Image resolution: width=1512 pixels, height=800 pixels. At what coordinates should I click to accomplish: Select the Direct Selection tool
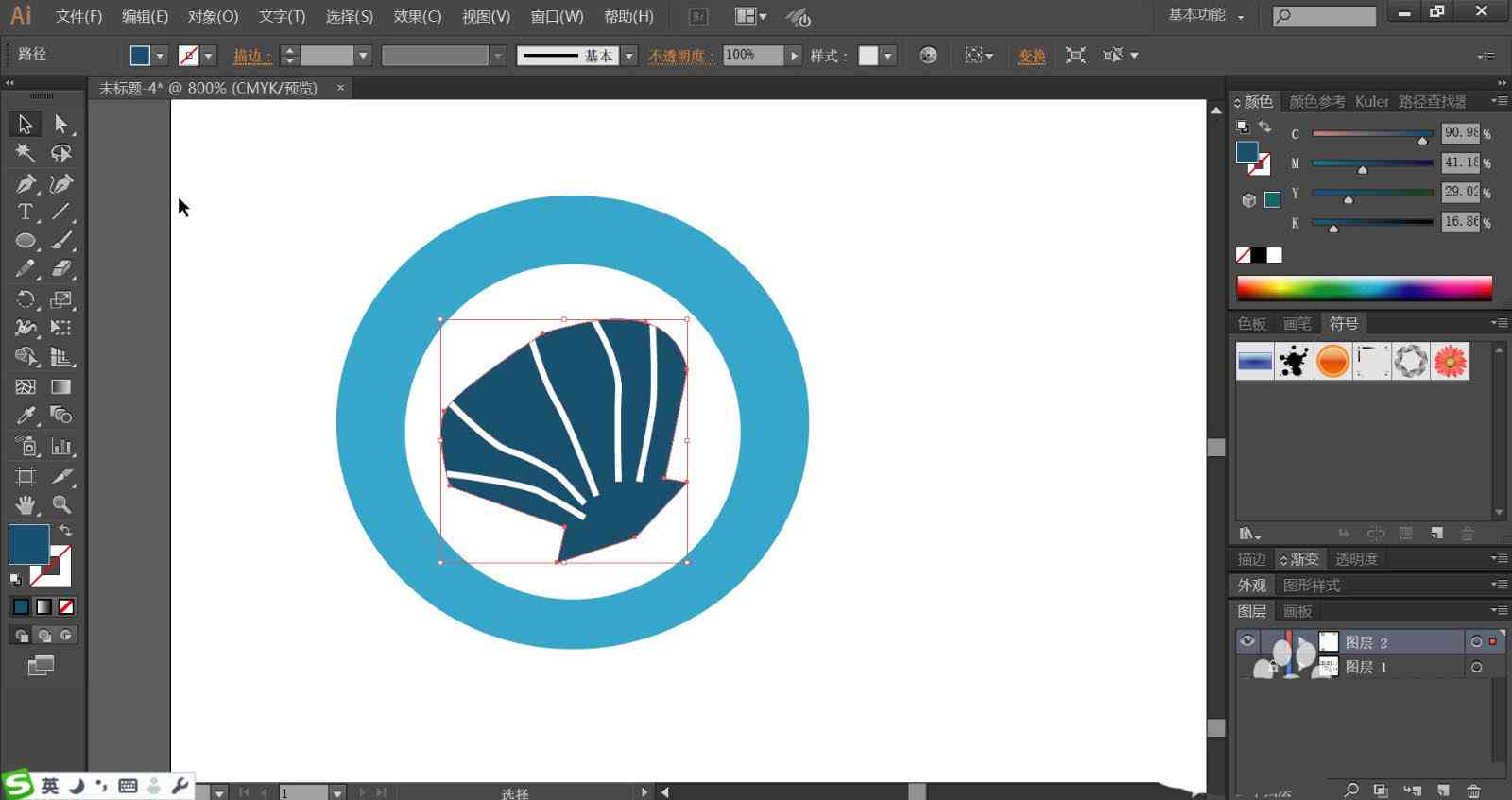(61, 124)
